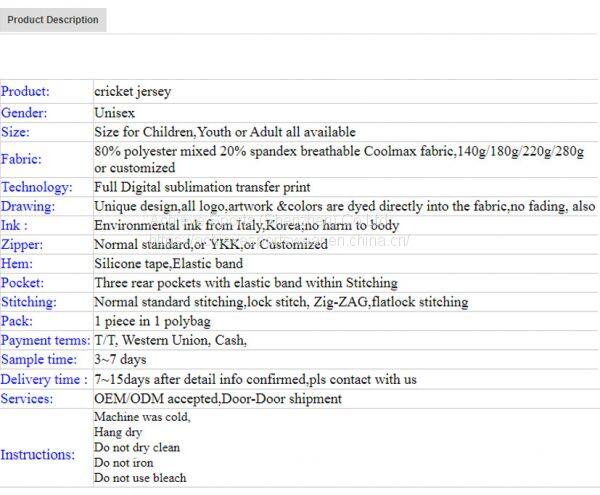Viewport: 600px width, 495px height.
Task: Select the 'cricket jersey' product value
Action: click(x=132, y=92)
